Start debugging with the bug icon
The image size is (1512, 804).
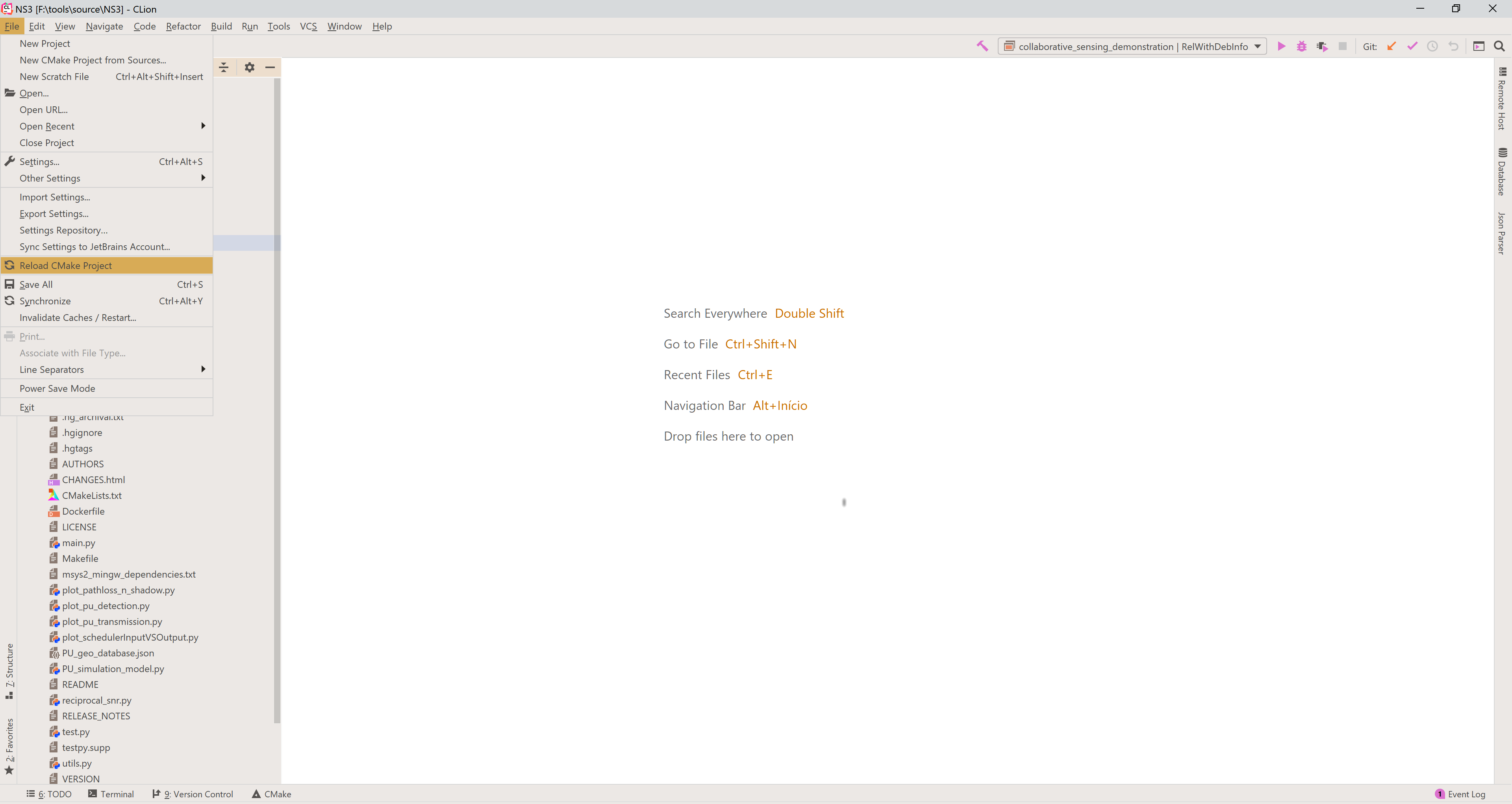(x=1301, y=46)
